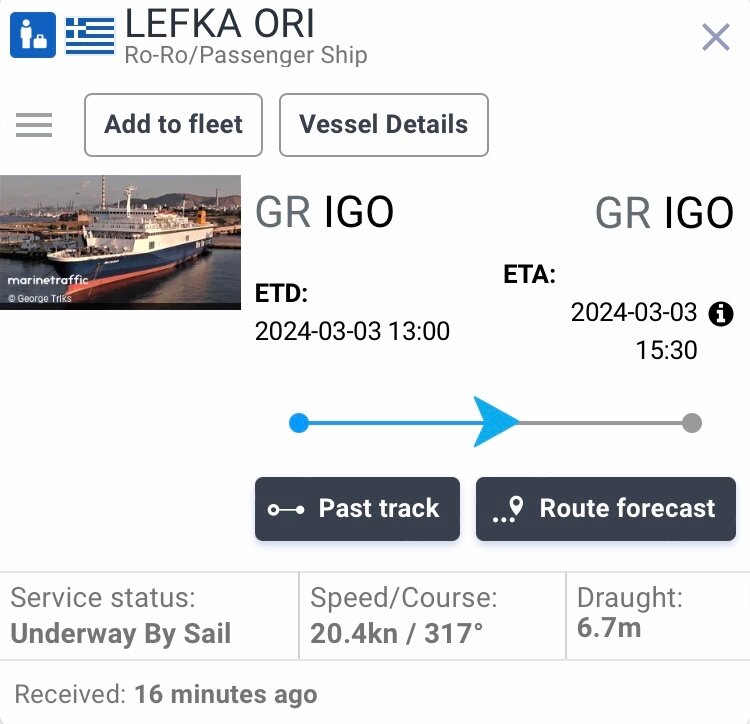Click the Underway By Sail status
This screenshot has height=724, width=750.
121,634
